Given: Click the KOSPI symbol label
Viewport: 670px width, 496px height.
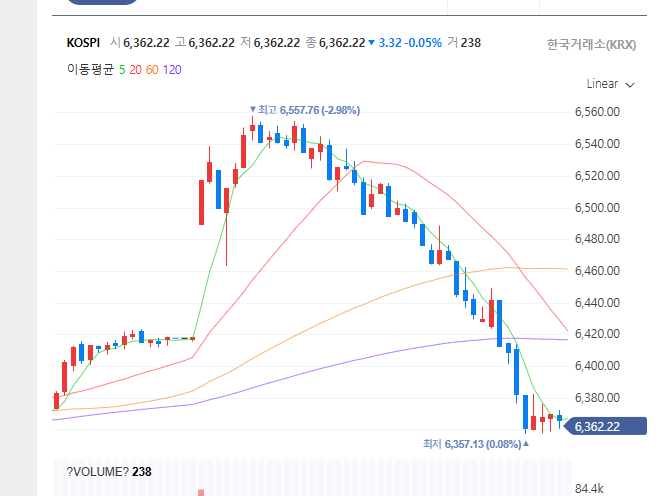Looking at the screenshot, I should tap(84, 43).
